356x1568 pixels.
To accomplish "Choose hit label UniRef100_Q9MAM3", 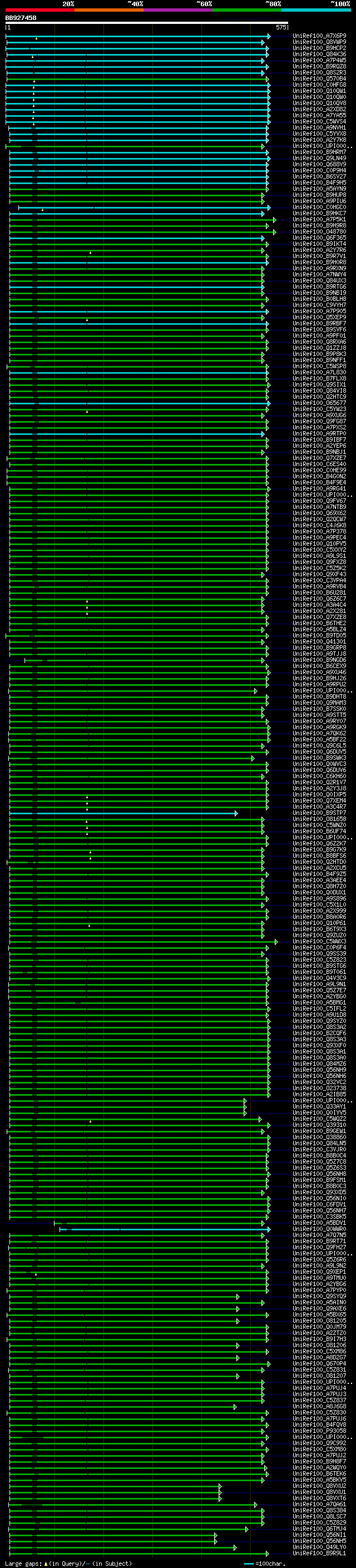I will point(319,703).
